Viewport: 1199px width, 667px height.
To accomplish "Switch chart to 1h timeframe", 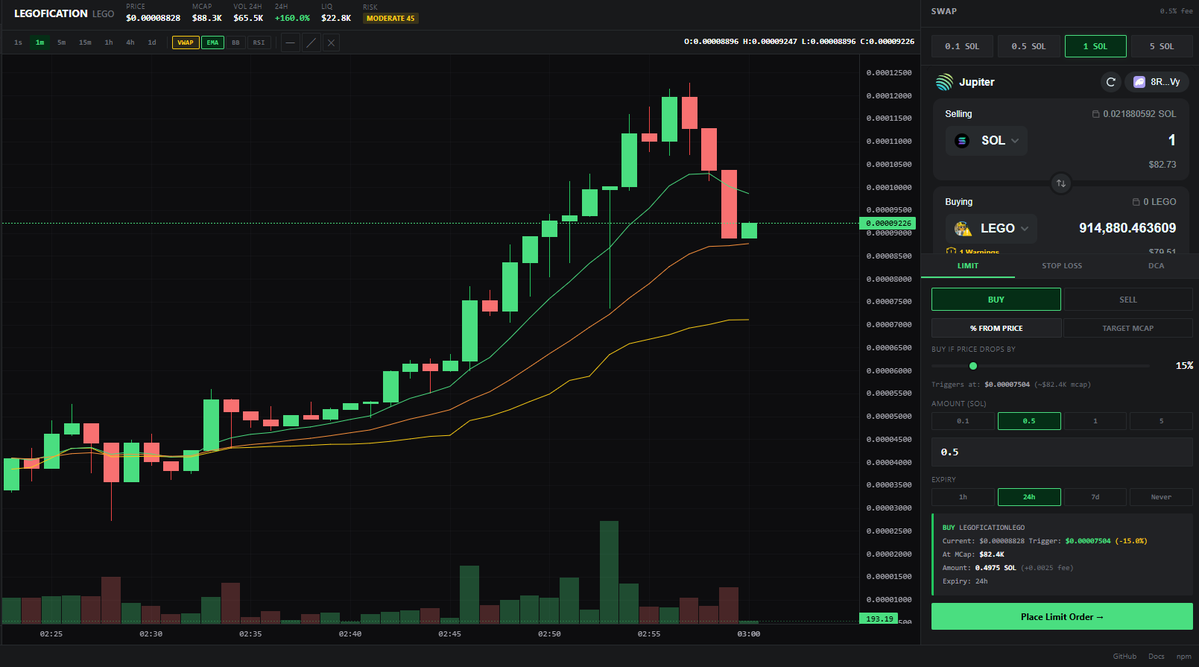I will (x=109, y=43).
